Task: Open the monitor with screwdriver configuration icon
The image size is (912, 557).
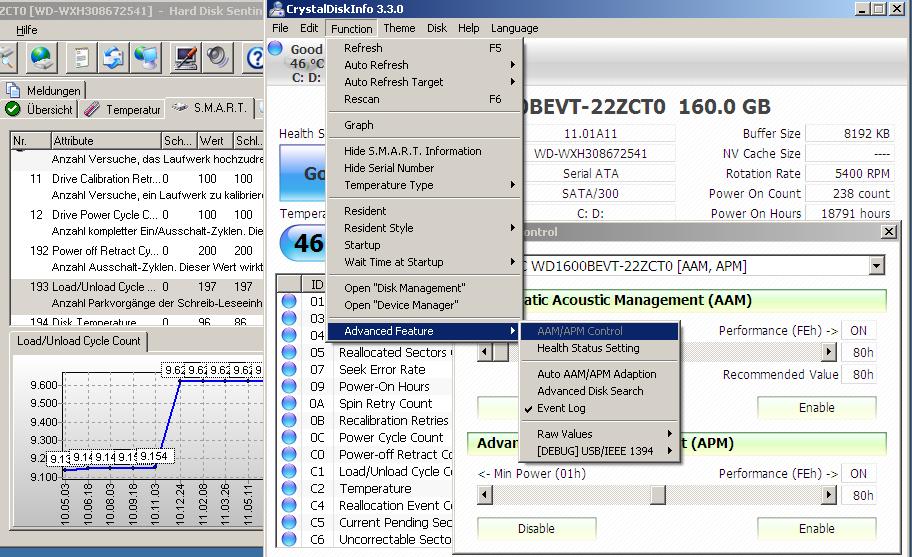Action: pyautogui.click(x=185, y=58)
